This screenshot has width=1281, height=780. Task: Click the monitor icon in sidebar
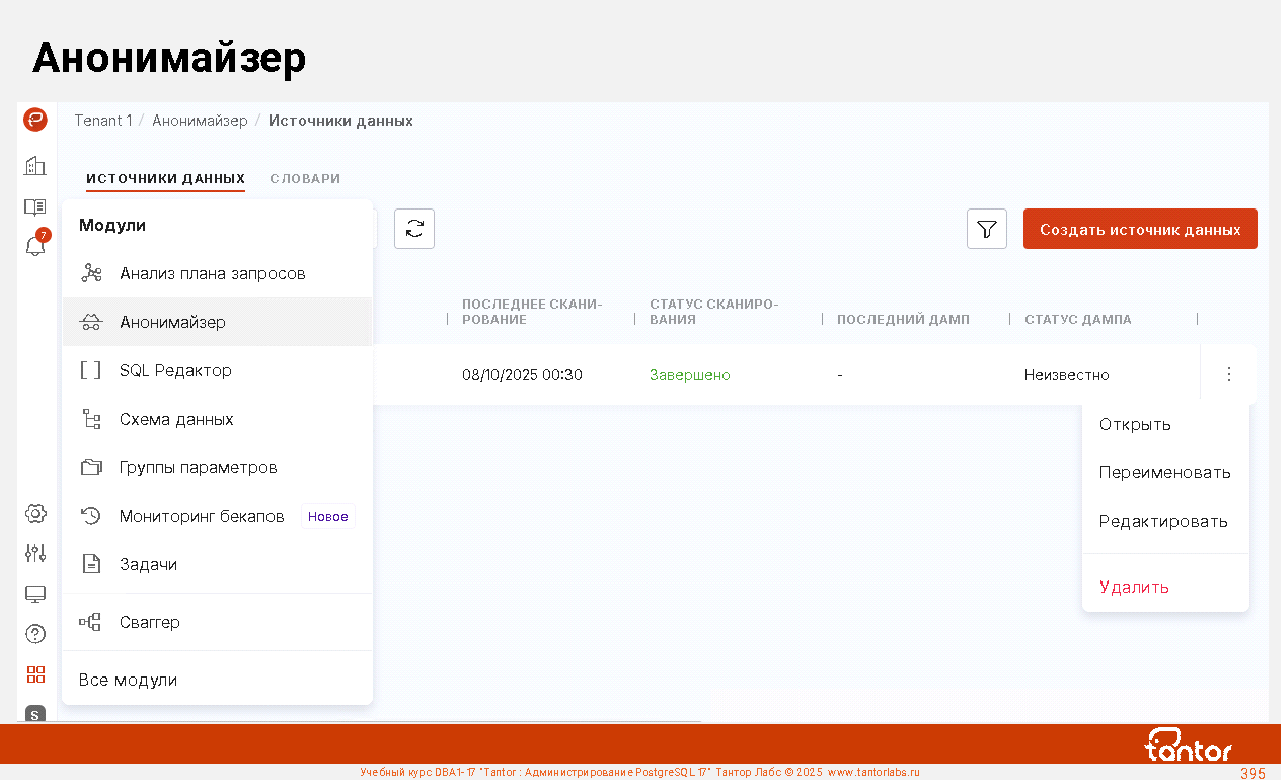point(36,594)
